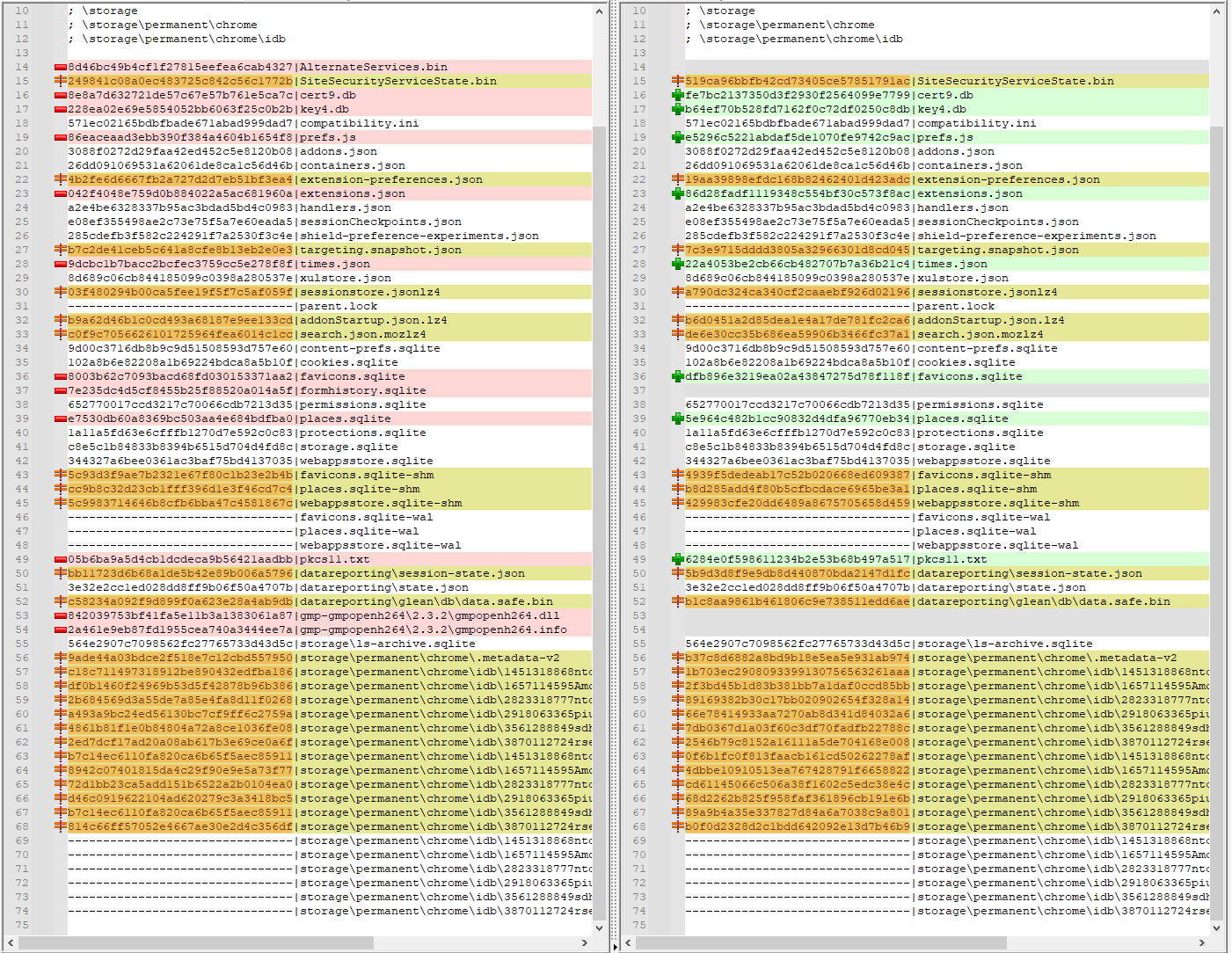Click left pane's horizontal scroll right arrow
Viewport: 1232px width, 953px height.
pyautogui.click(x=585, y=942)
